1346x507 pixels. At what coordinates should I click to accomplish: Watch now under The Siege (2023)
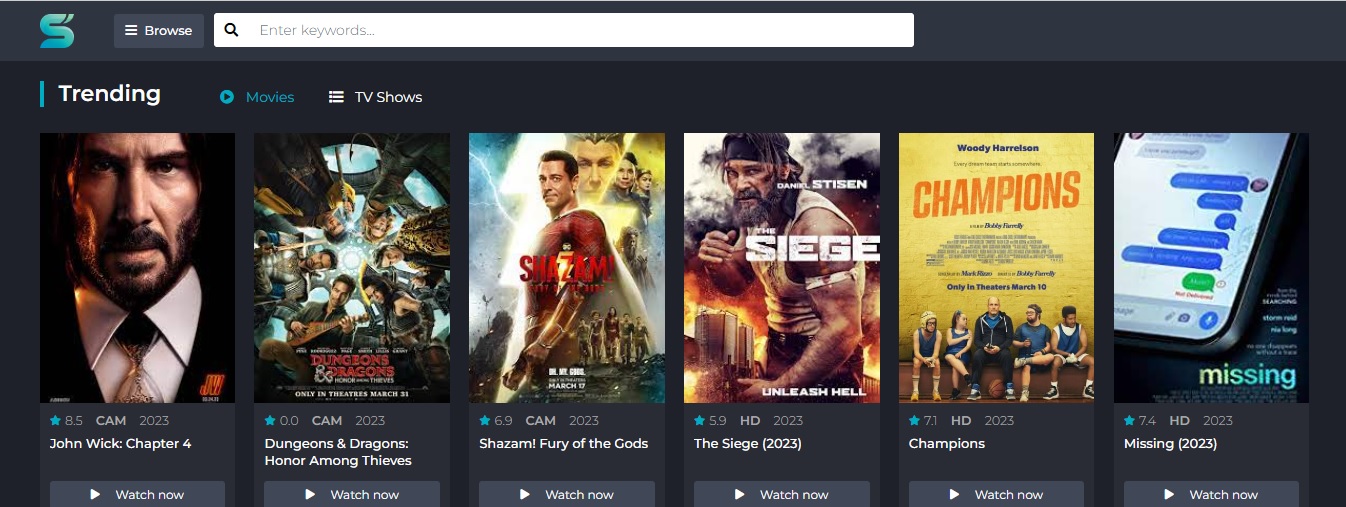(782, 494)
